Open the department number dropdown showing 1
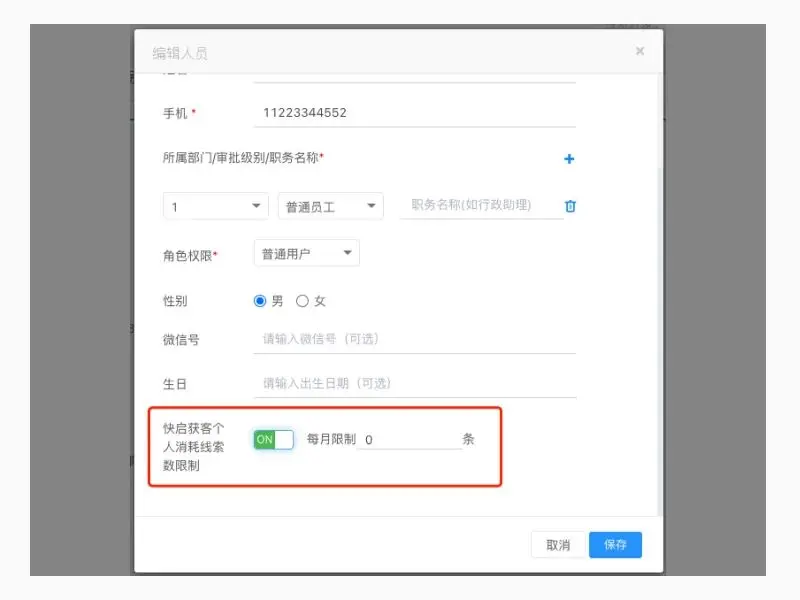 [215, 205]
